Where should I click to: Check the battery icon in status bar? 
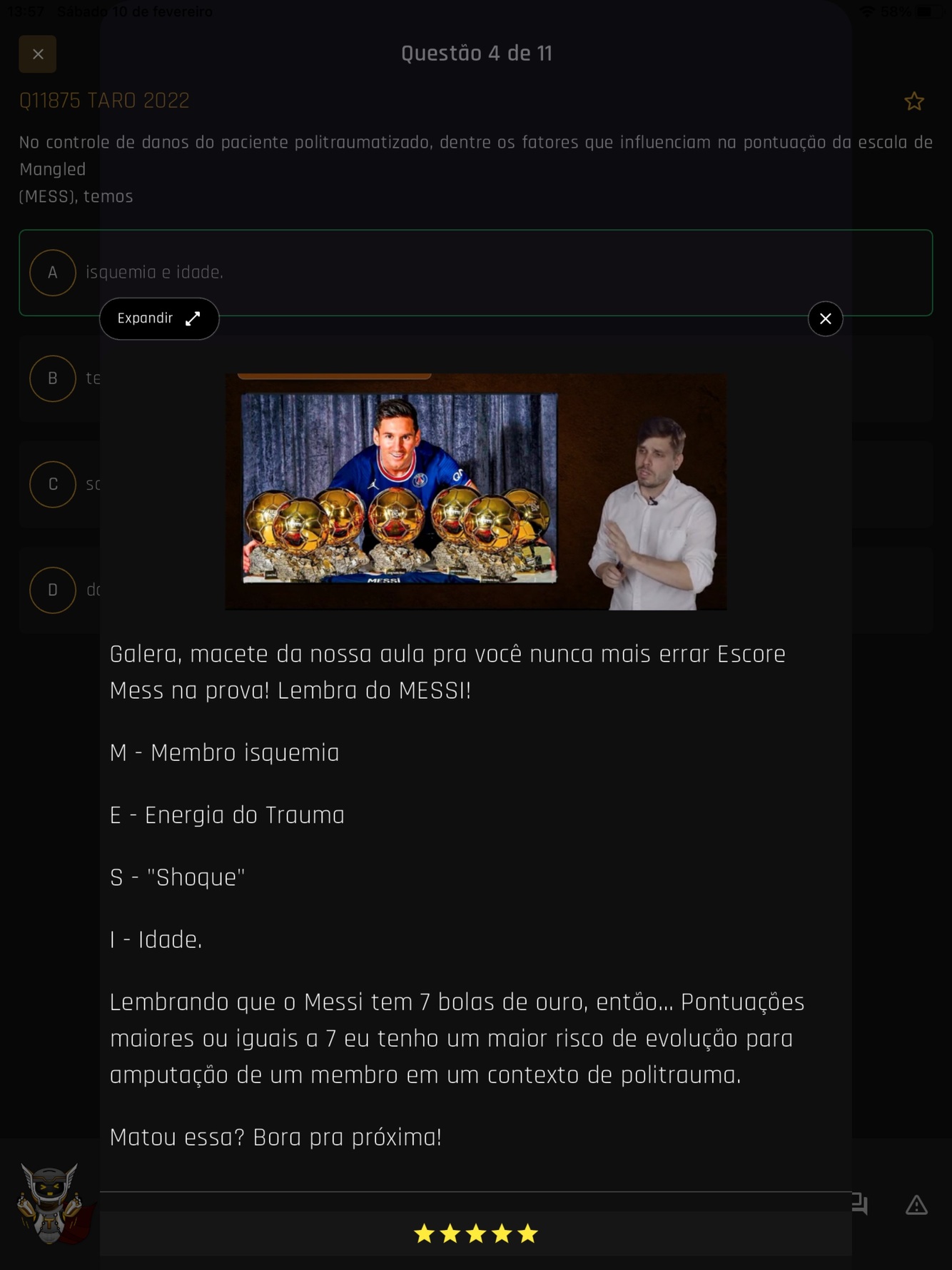925,11
